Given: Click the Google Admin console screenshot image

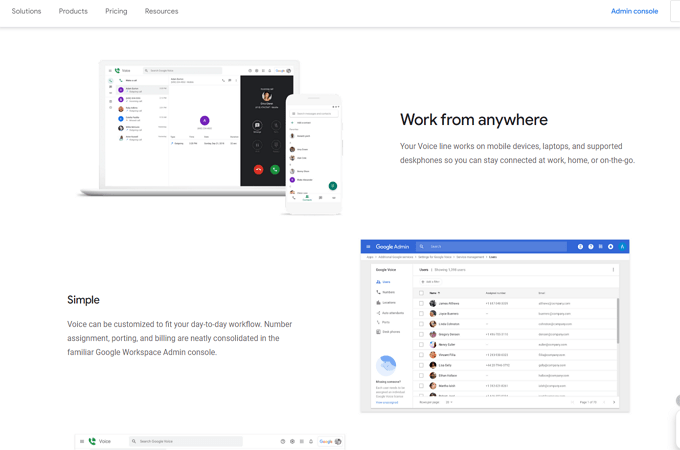Looking at the screenshot, I should point(495,326).
